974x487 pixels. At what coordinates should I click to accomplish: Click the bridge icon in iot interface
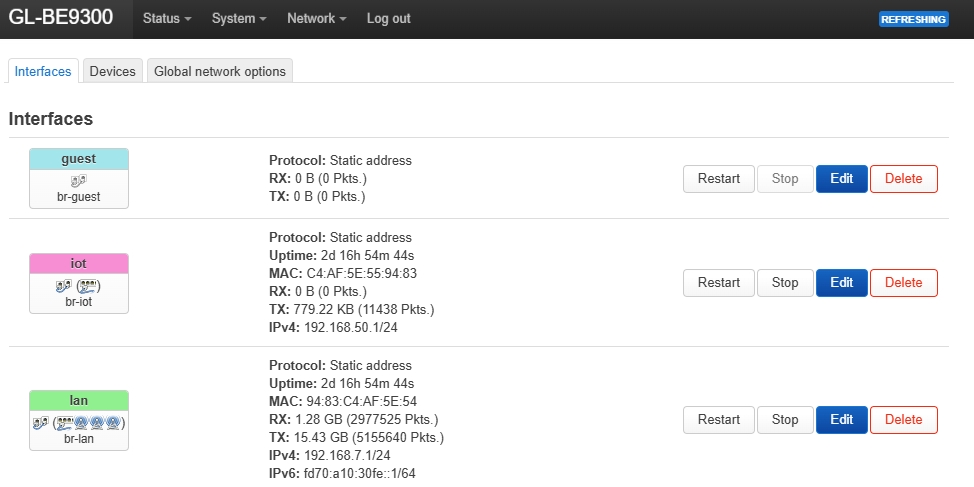(64, 286)
